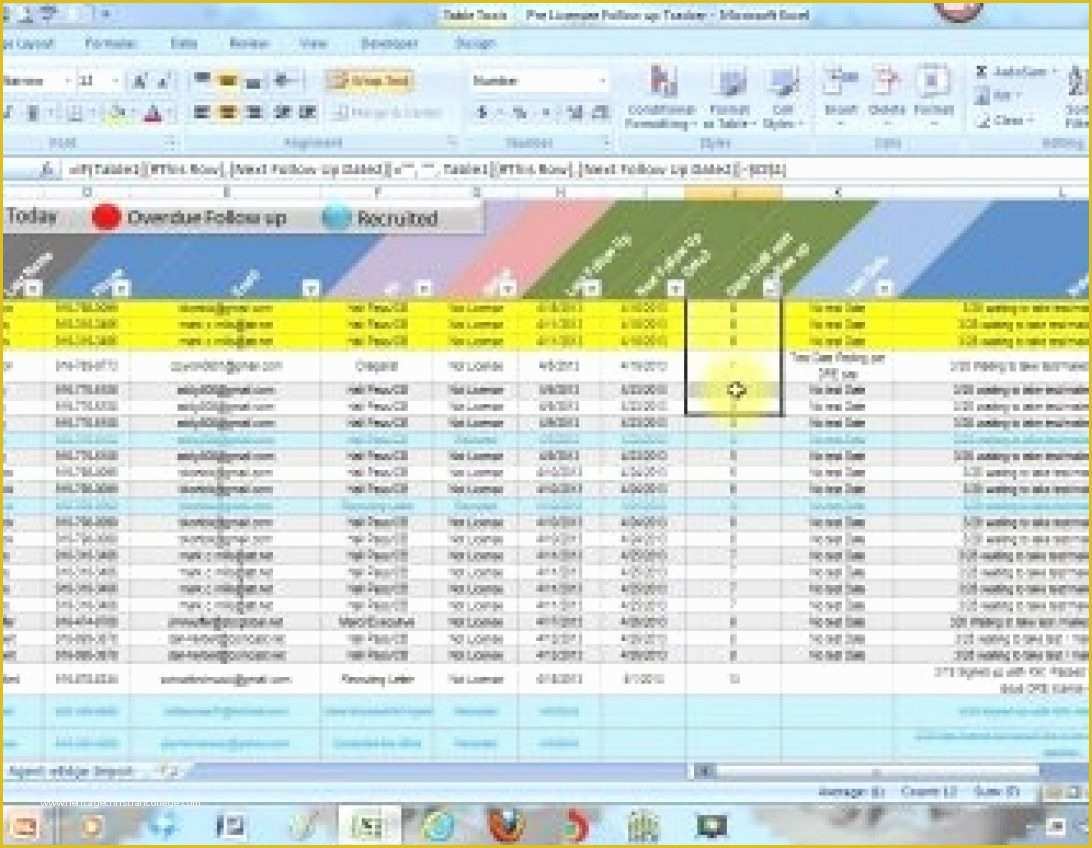Decrease decimal places
This screenshot has height=848, width=1092.
coord(600,112)
